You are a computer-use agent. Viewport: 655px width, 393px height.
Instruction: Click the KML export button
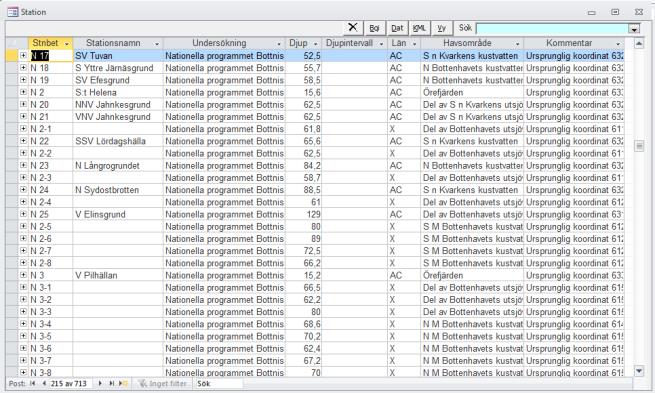(x=419, y=28)
